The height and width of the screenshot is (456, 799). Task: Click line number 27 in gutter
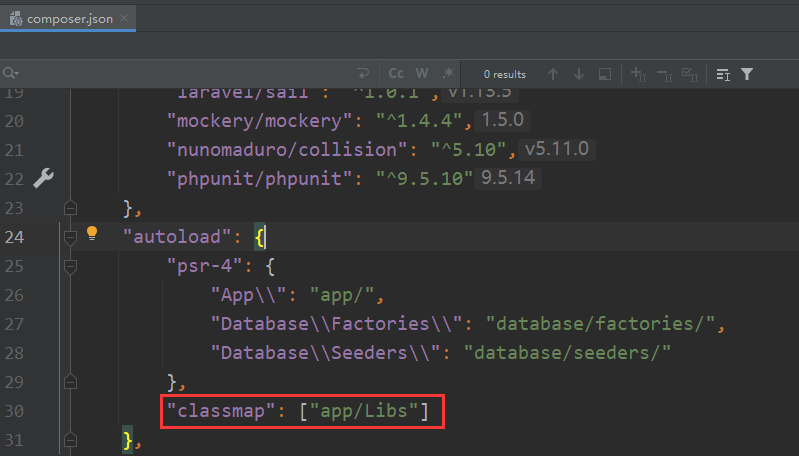14,324
